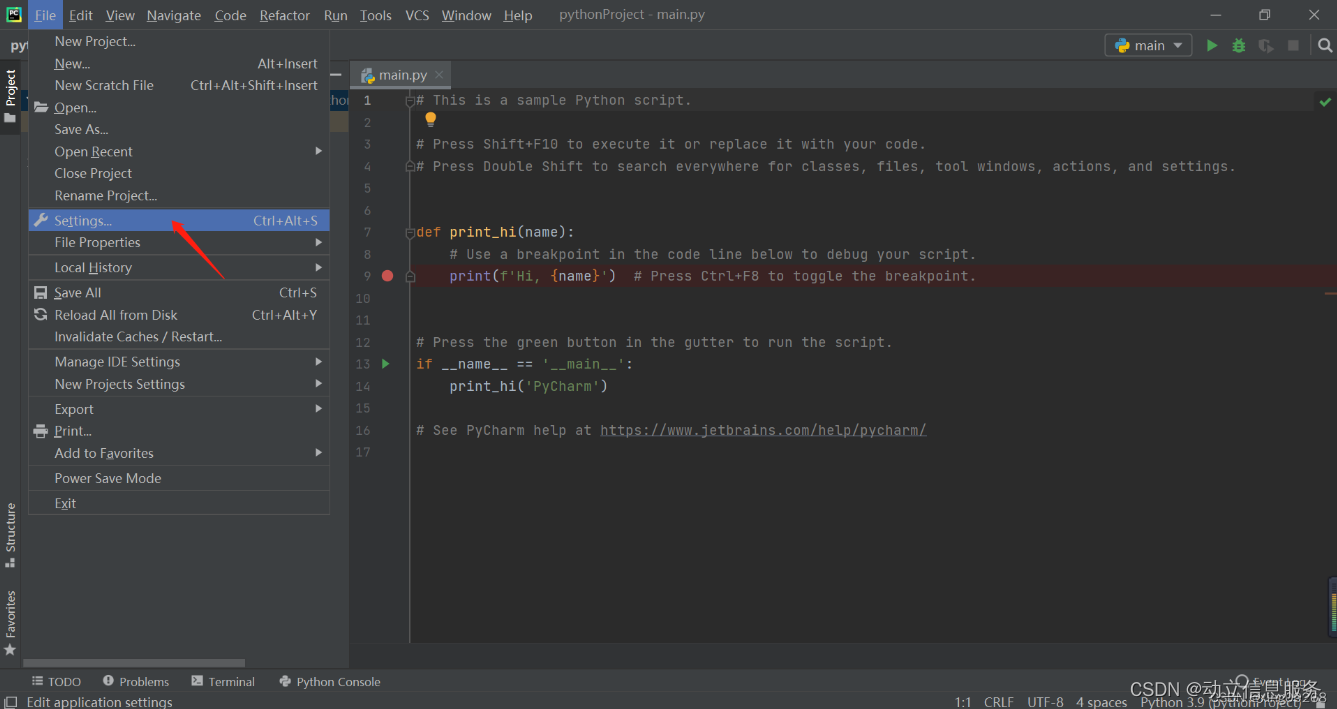This screenshot has height=709, width=1337.
Task: Expand the New Projects Settings submenu
Action: 179,384
